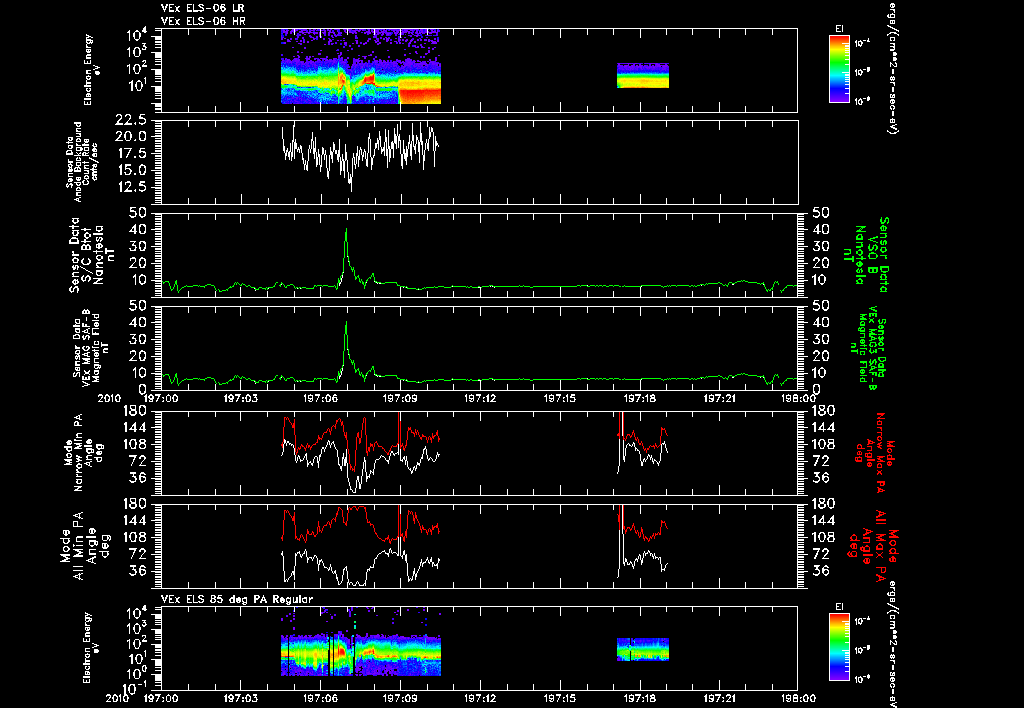Image resolution: width=1024 pixels, height=708 pixels.
Task: Click the small 85 deg PA spectrogram block near 197:18
Action: 643,649
